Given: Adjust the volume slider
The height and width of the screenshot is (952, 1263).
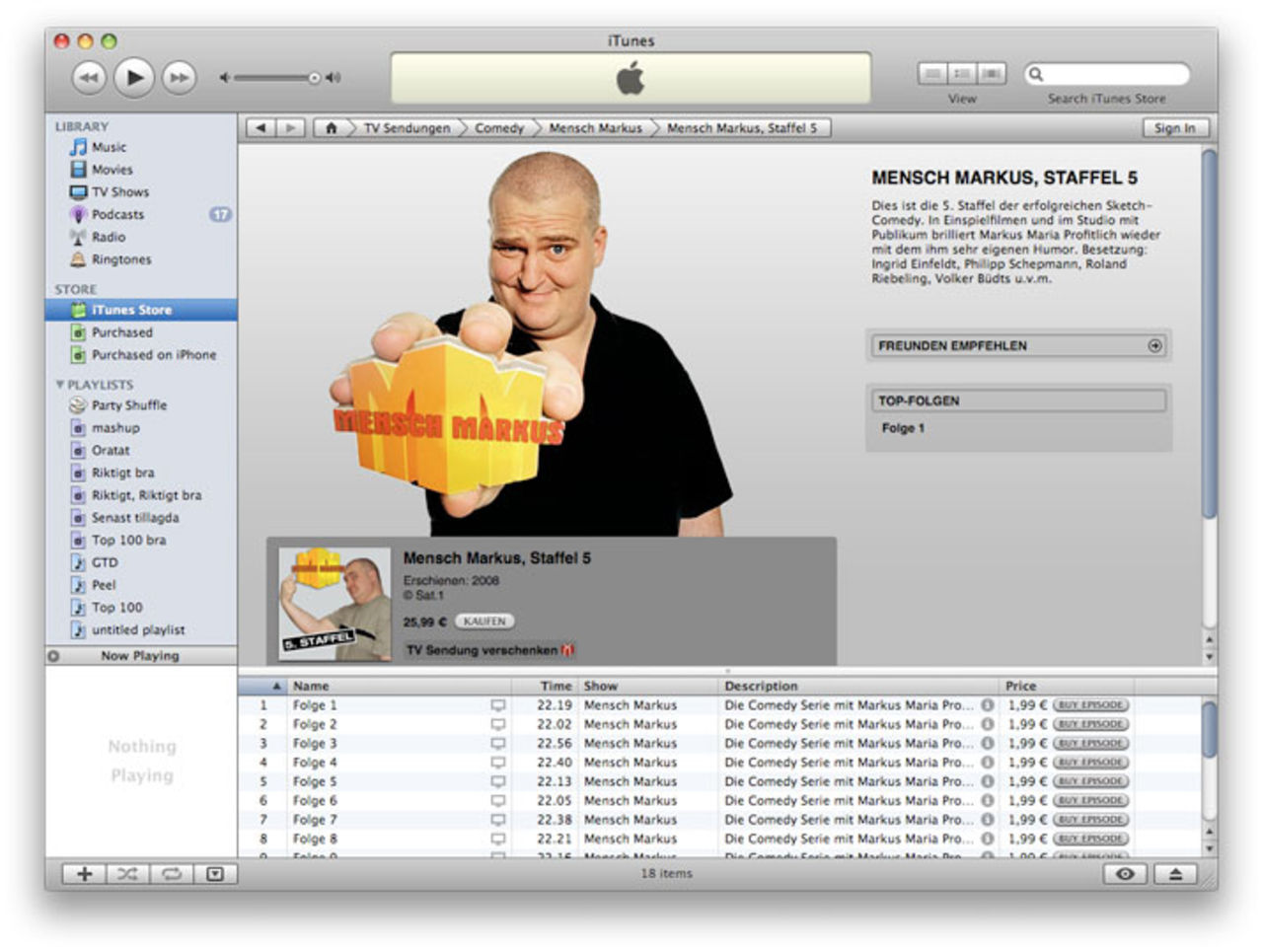Looking at the screenshot, I should click(x=314, y=78).
